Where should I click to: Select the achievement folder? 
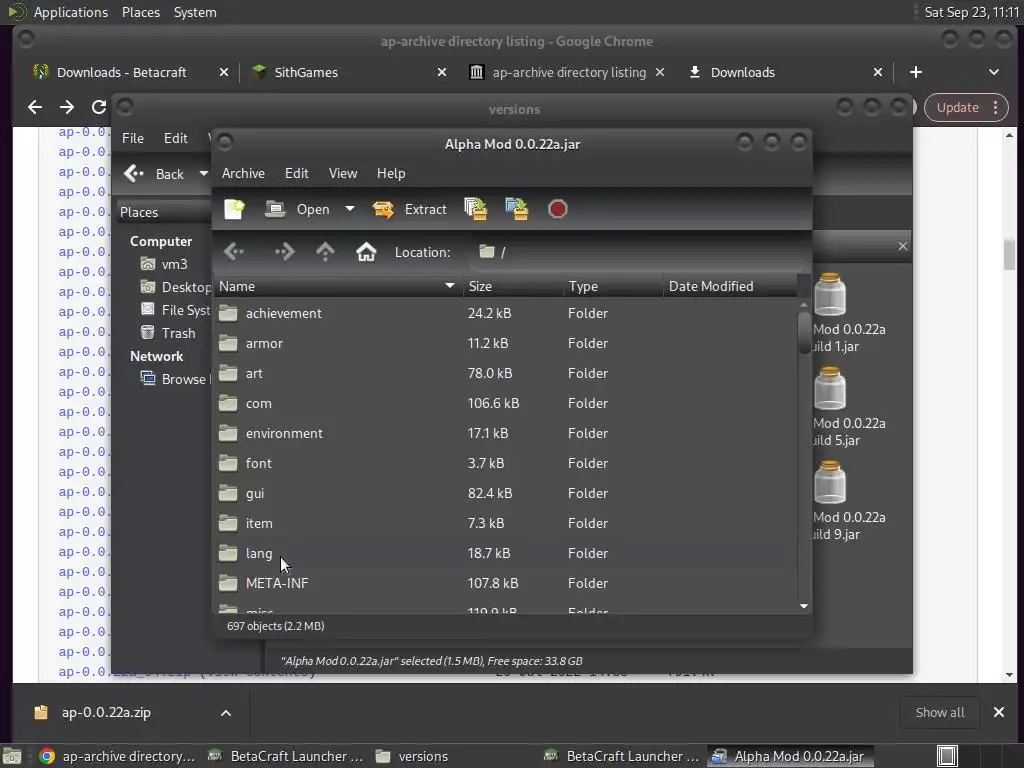click(x=505, y=313)
